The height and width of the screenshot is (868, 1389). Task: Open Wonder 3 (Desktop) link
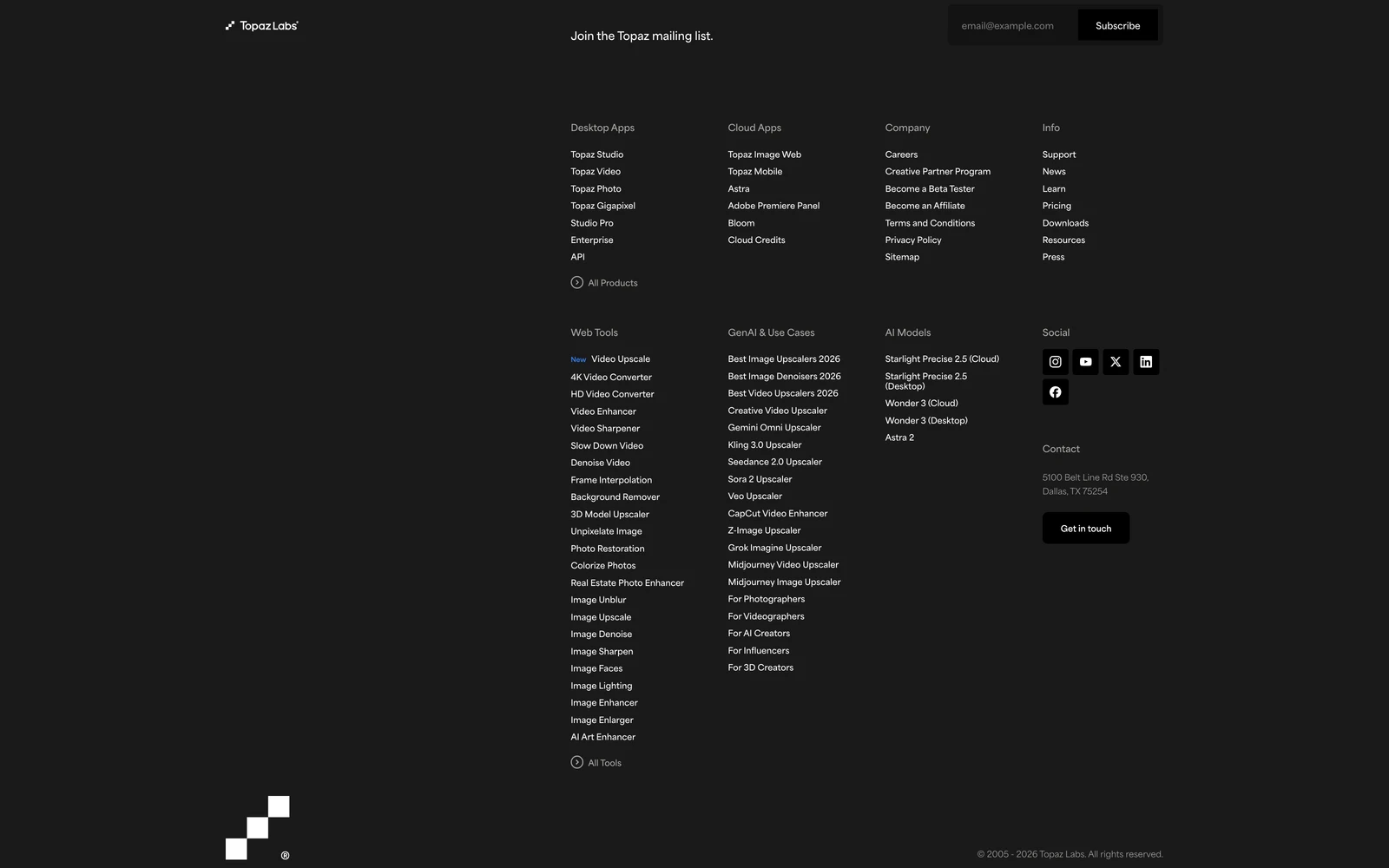coord(926,421)
